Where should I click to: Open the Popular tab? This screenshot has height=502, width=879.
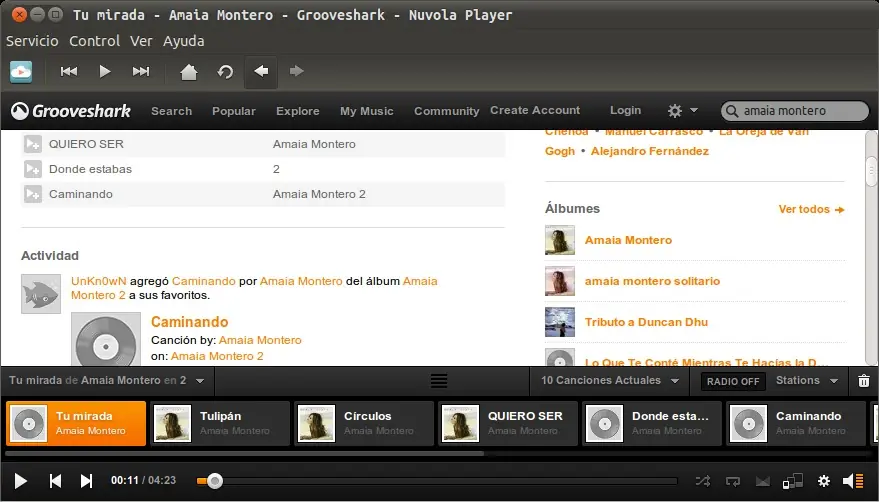point(234,111)
